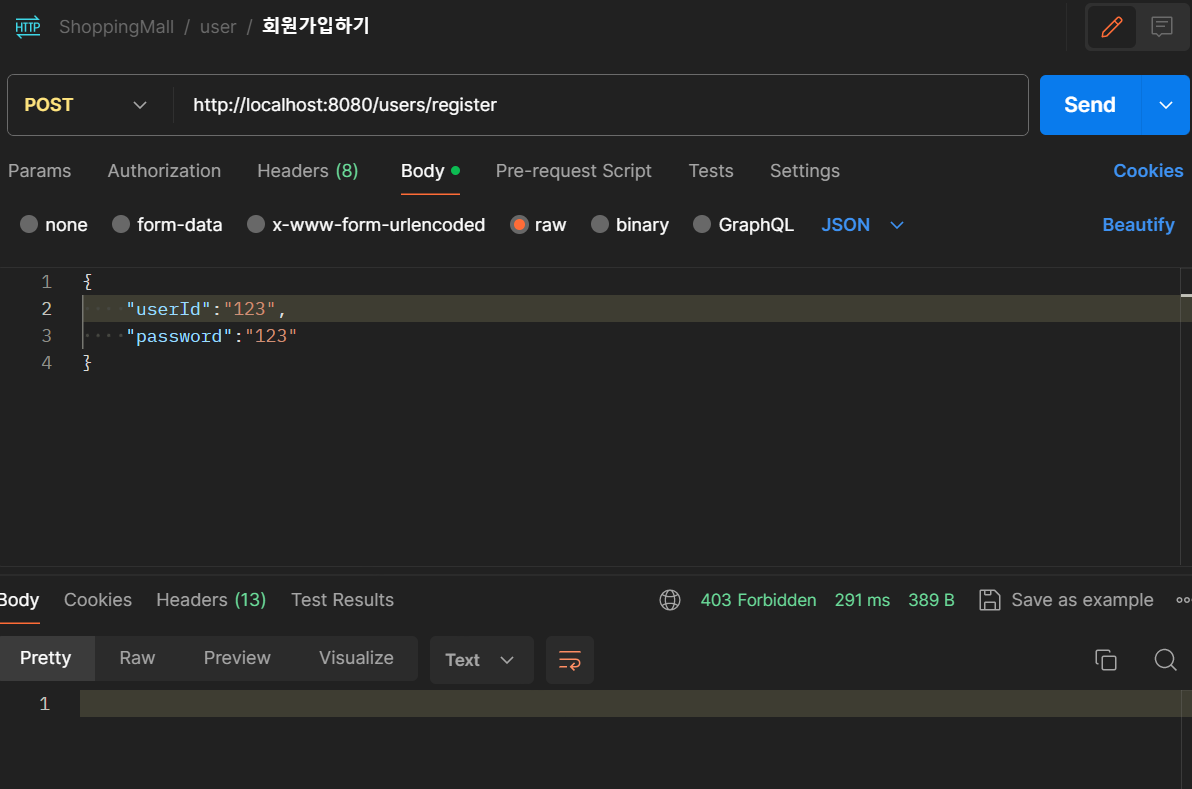Viewport: 1192px width, 789px height.
Task: Click the userId line in body editor
Action: click(630, 309)
